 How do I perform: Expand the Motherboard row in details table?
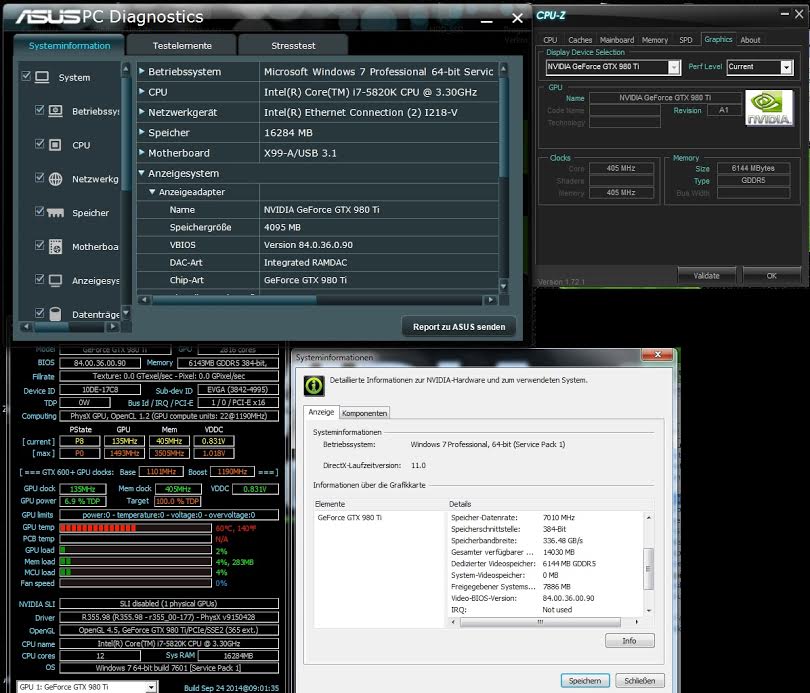(x=142, y=152)
